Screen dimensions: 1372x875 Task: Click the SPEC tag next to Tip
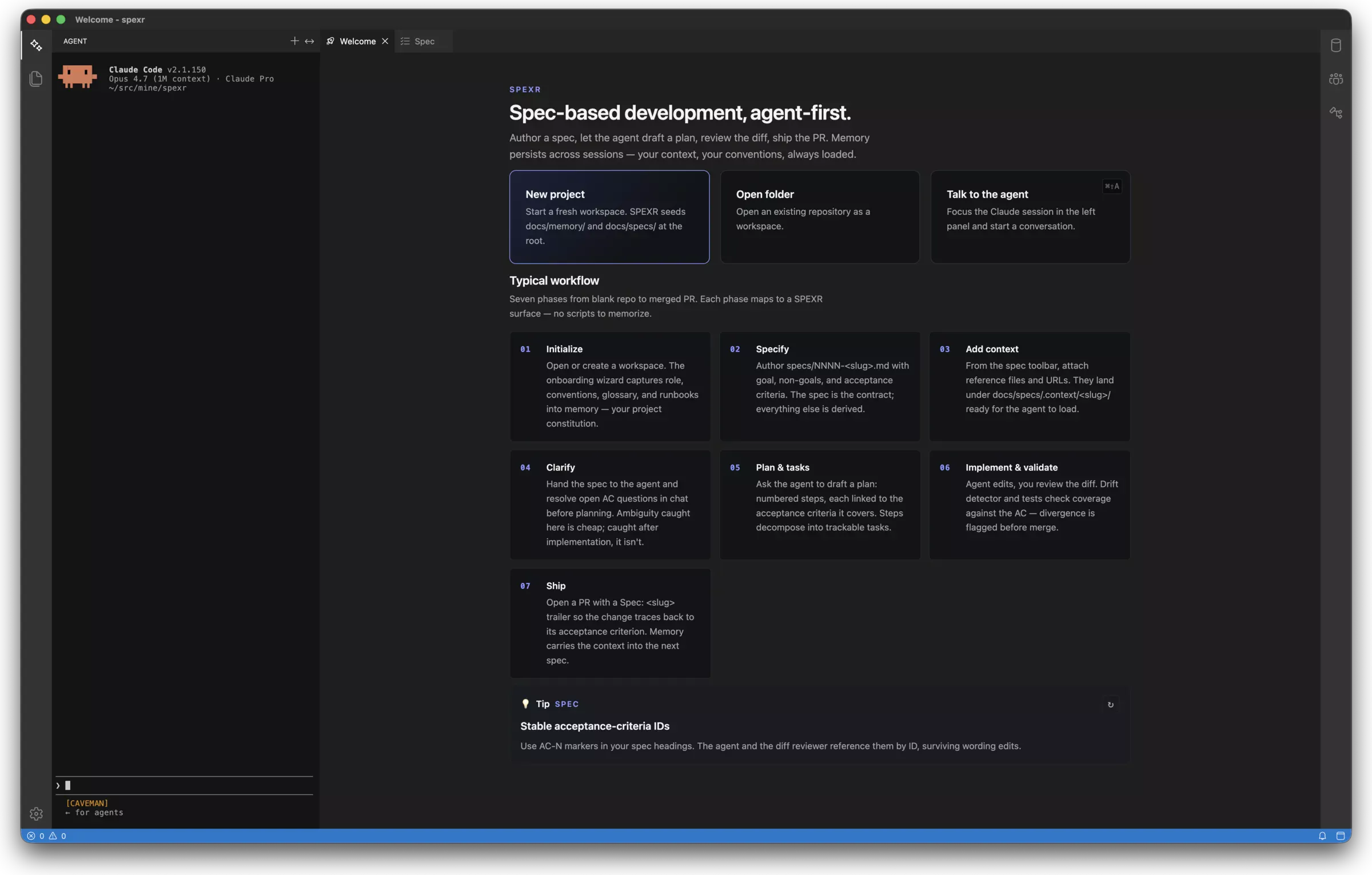pos(567,704)
